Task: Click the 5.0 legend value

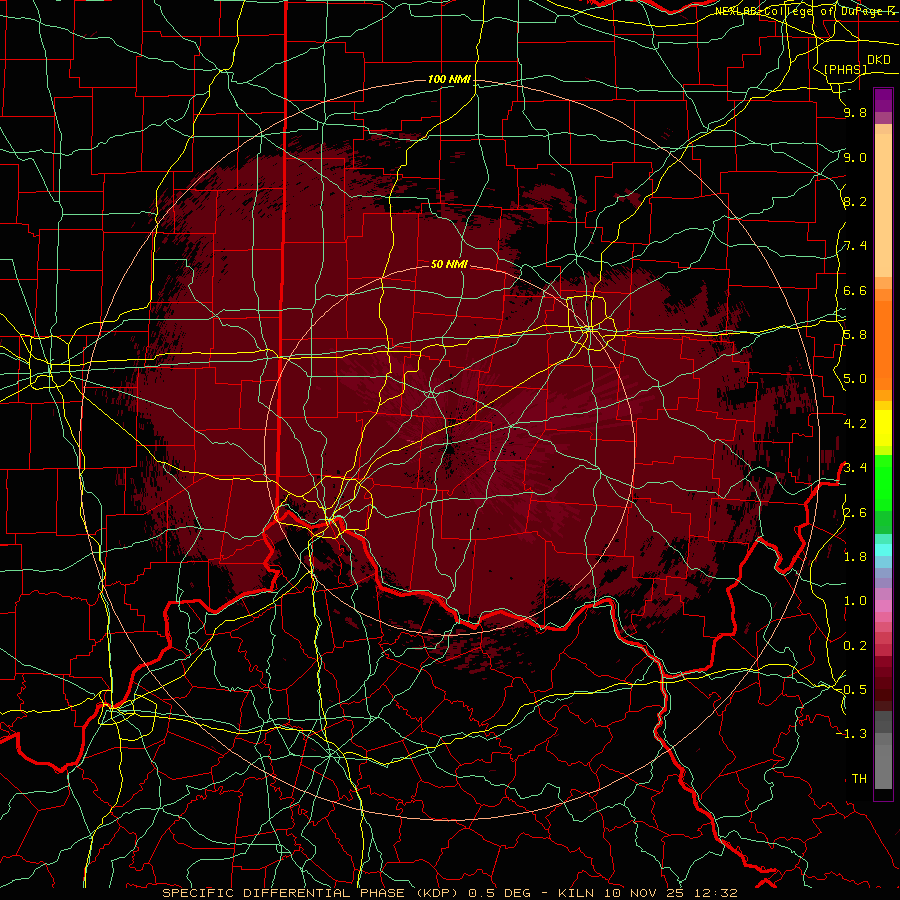Action: point(855,379)
